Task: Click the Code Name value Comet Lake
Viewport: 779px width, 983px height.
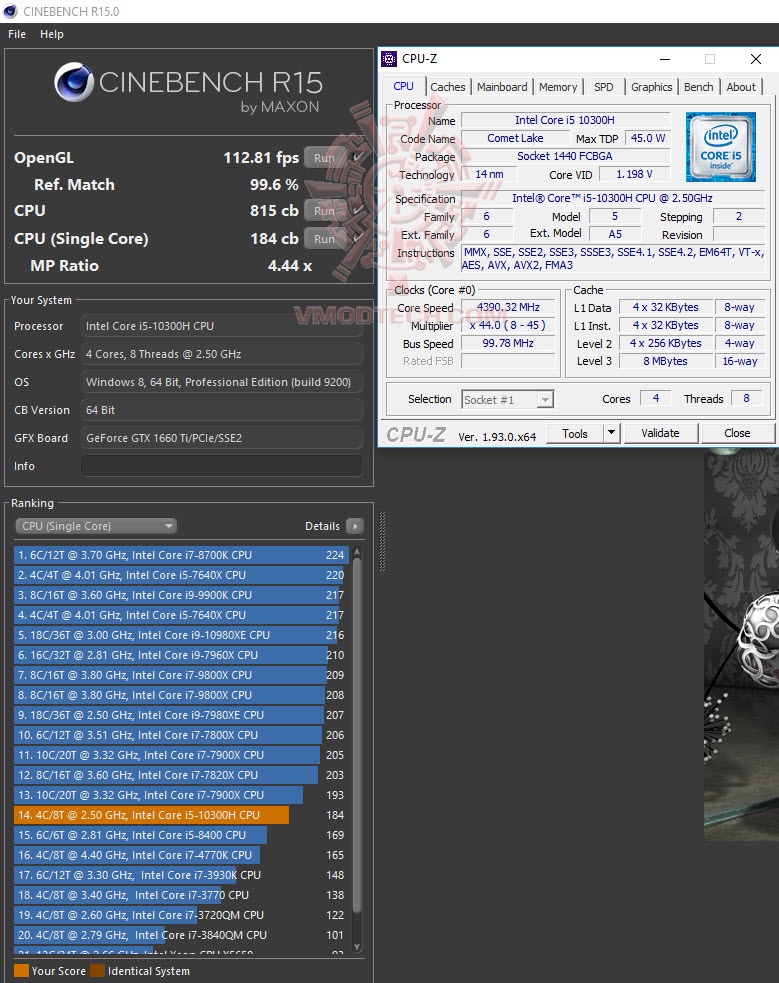Action: (x=515, y=138)
